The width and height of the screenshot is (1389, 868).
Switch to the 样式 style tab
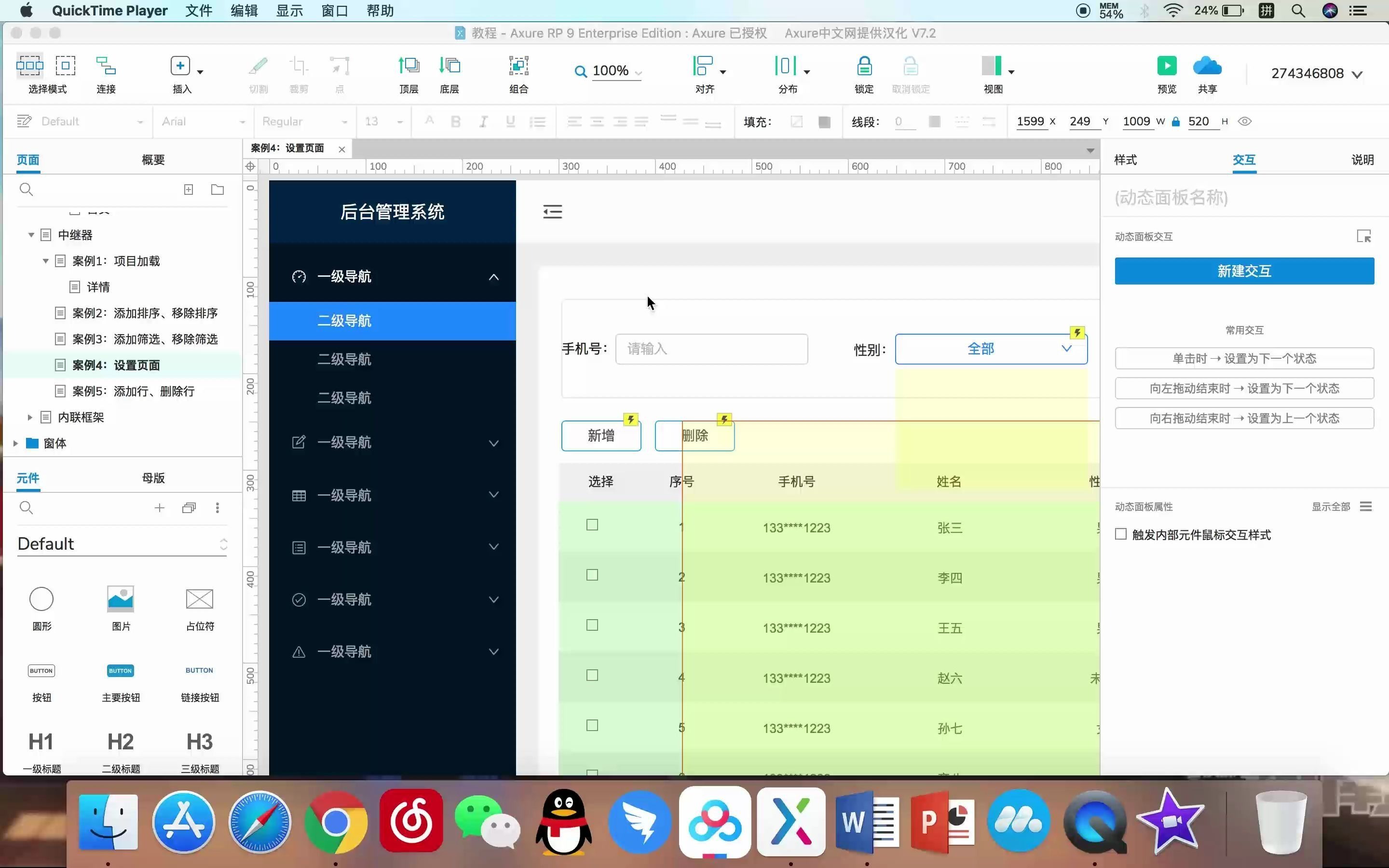tap(1125, 160)
